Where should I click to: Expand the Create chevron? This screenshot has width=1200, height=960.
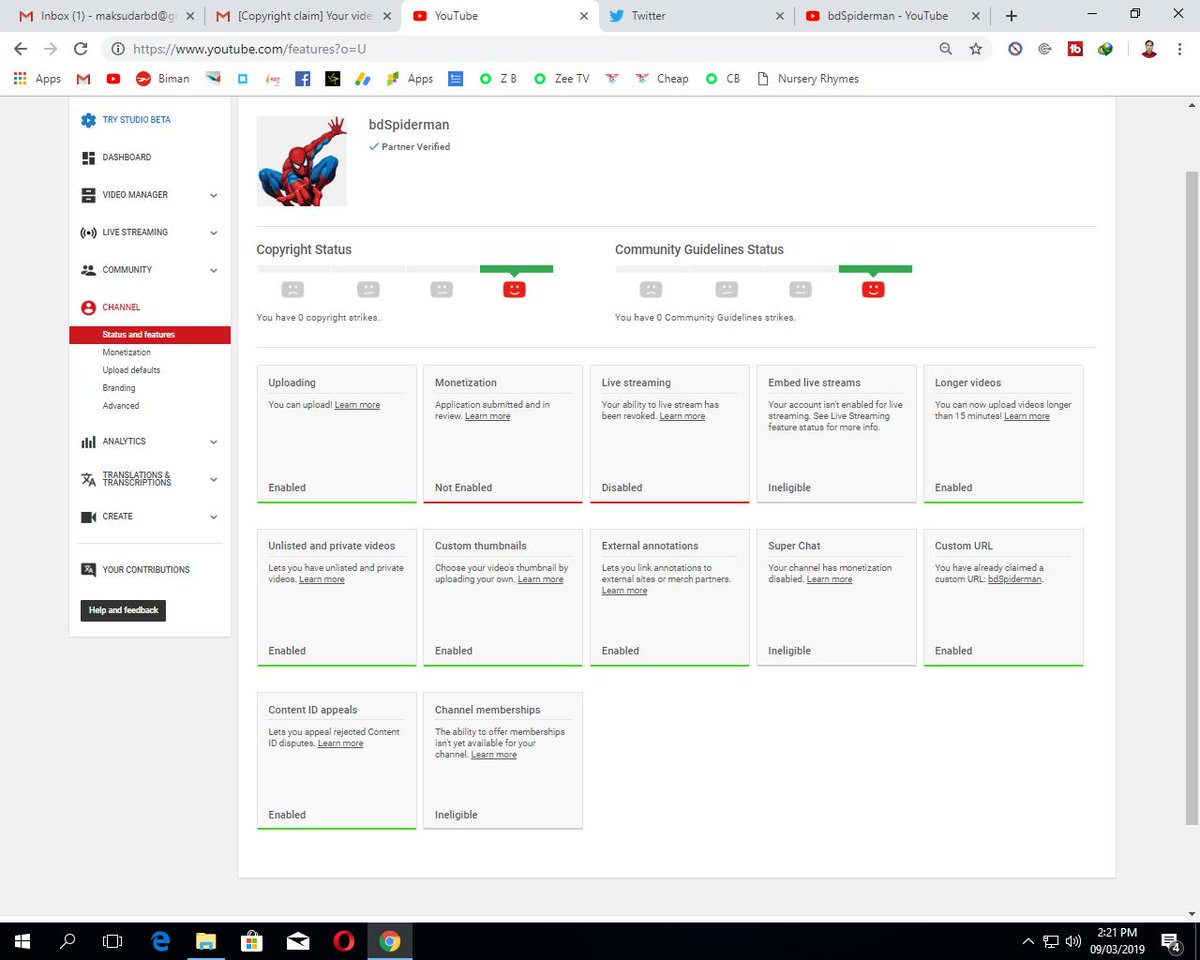(213, 517)
